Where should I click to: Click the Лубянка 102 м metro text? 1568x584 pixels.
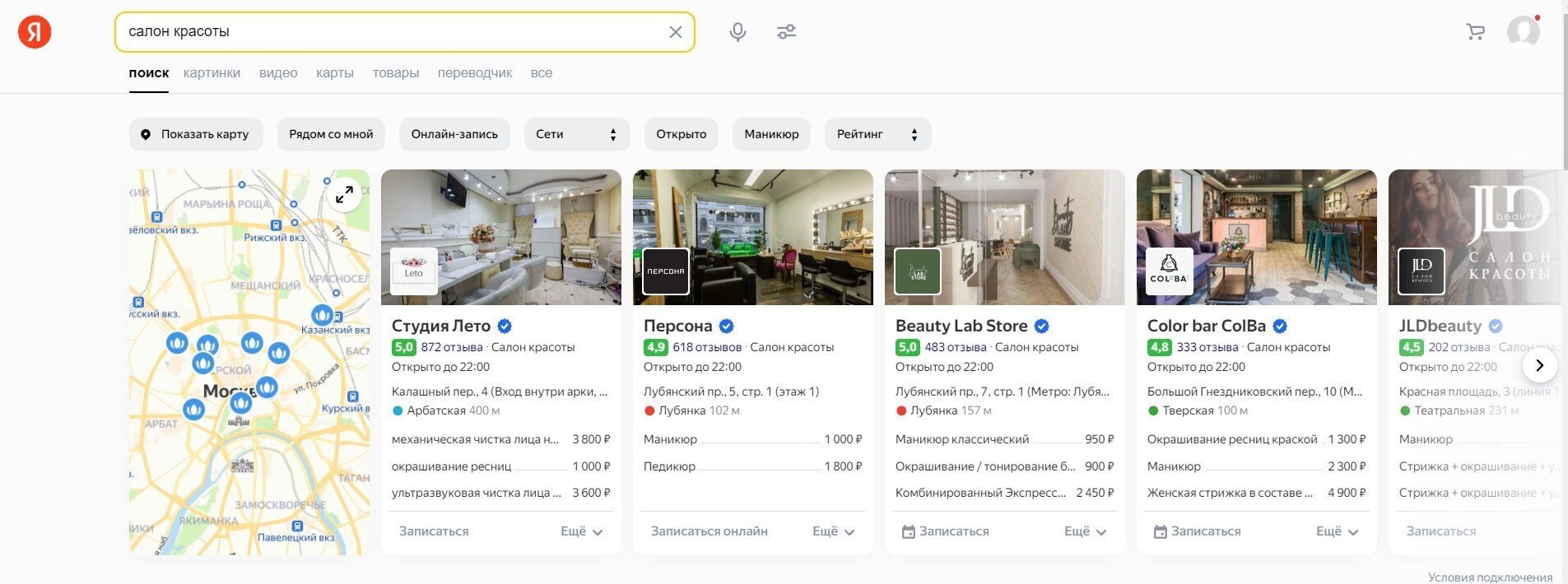tap(699, 410)
